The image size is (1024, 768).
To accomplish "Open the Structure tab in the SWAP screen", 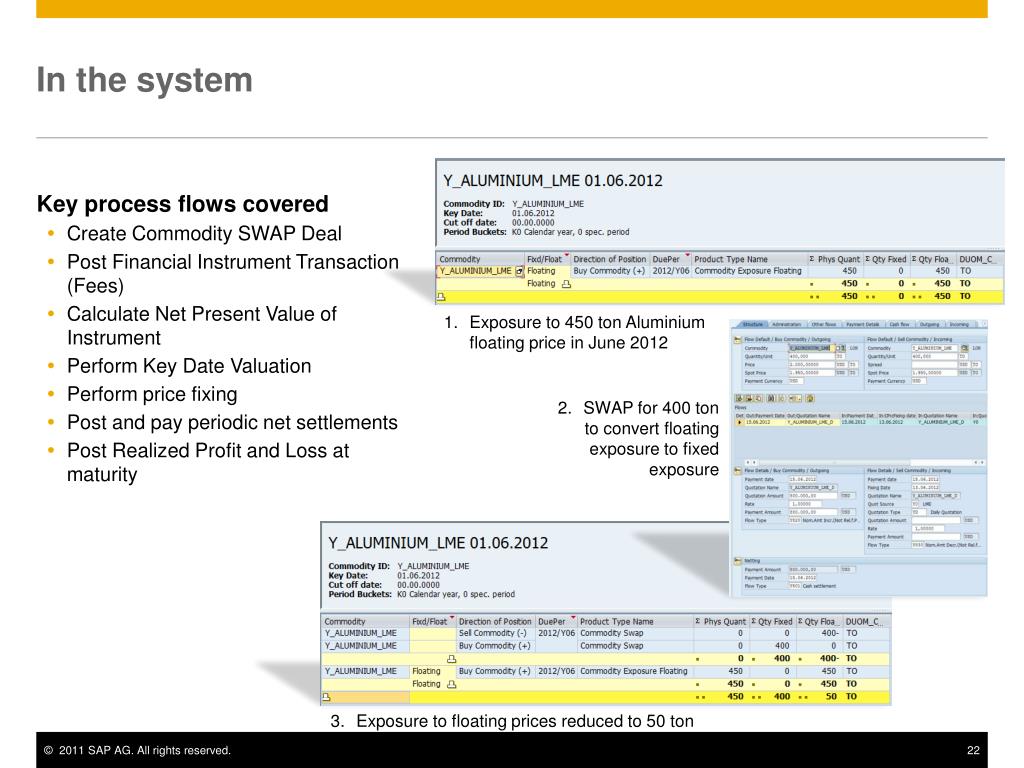I will [x=753, y=324].
